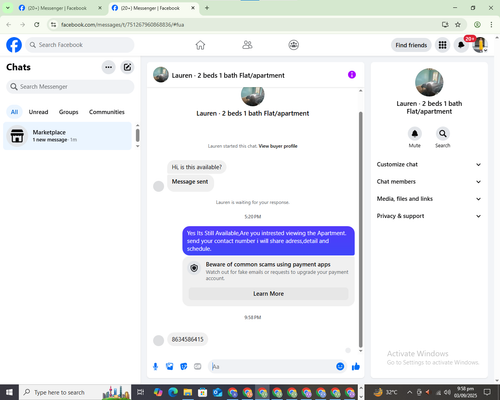Go back with browser back arrow

click(x=9, y=25)
